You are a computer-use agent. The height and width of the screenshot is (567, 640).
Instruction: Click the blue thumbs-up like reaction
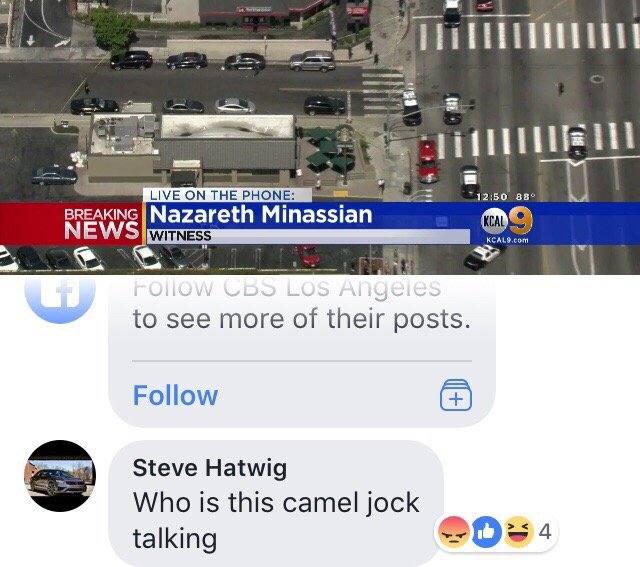tap(487, 531)
